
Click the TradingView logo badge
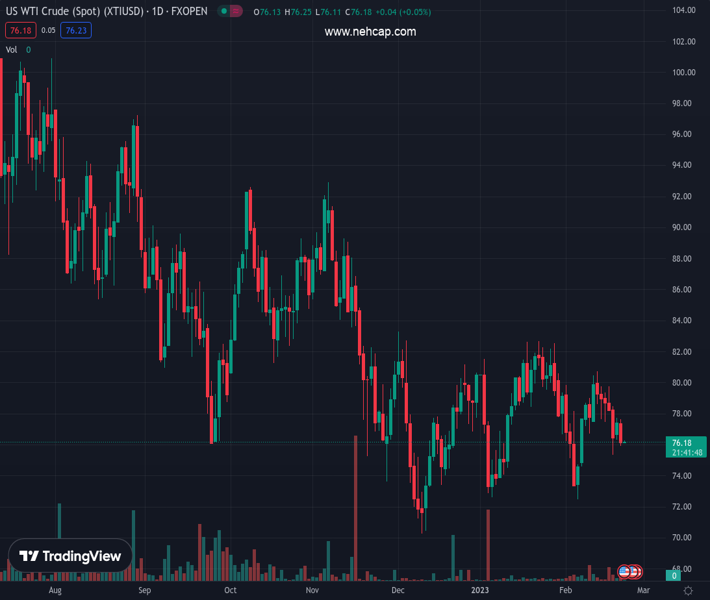tap(71, 556)
